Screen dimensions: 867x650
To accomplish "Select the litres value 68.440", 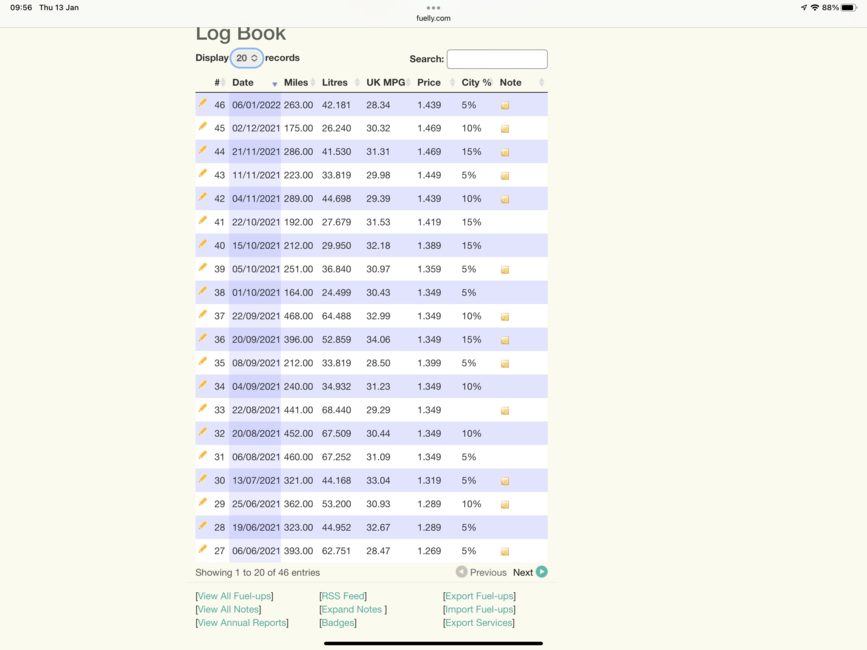I will coord(336,410).
